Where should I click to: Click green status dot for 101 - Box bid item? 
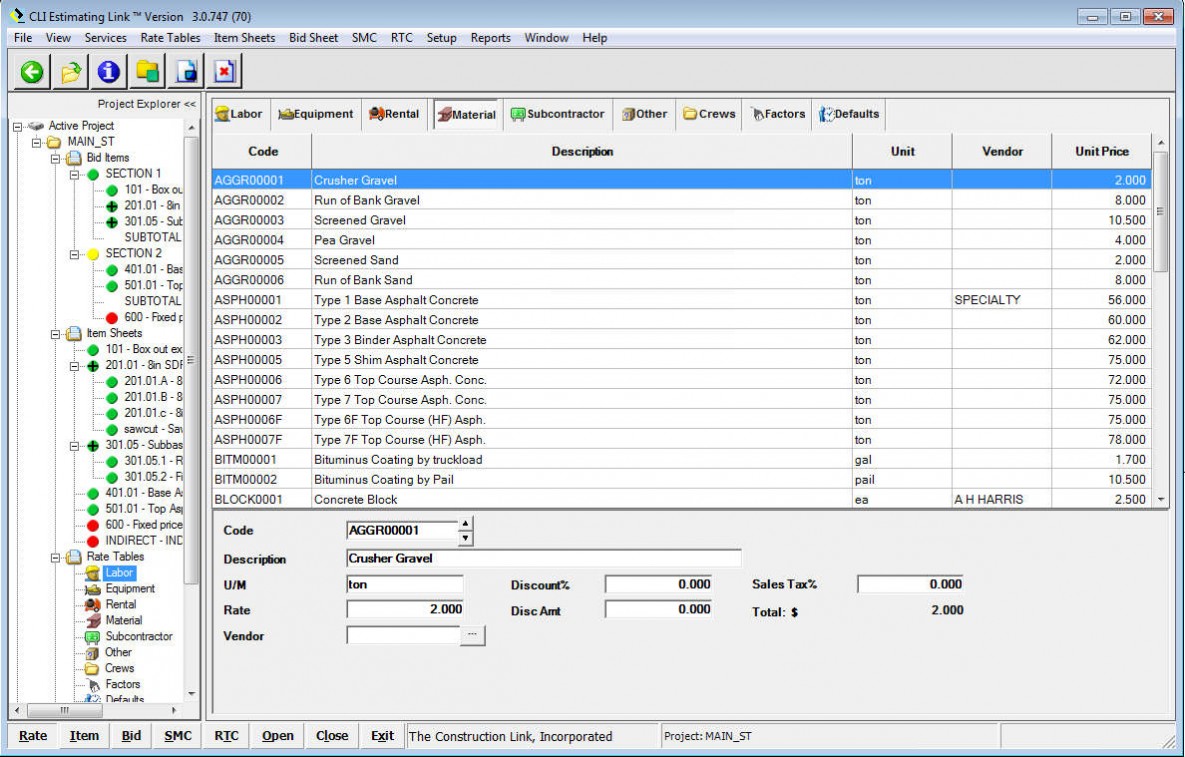pyautogui.click(x=112, y=190)
